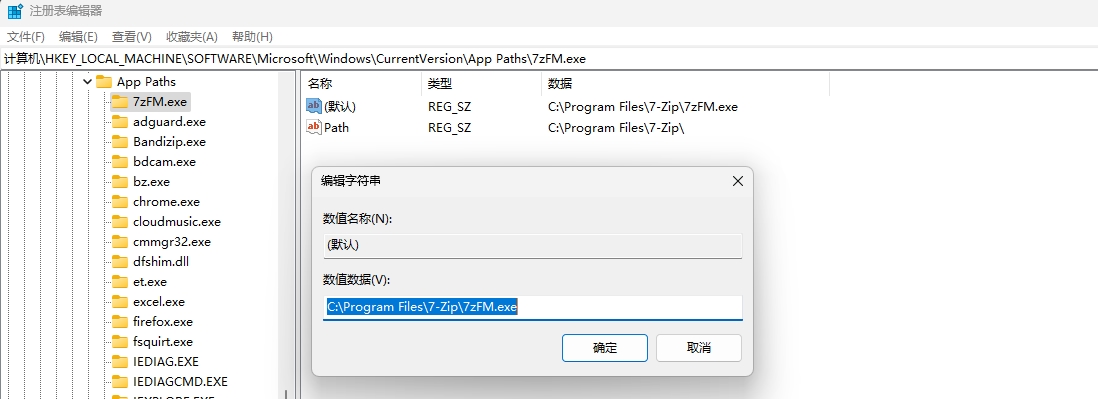Viewport: 1098px width, 399px height.
Task: Click the cloudmusic.exe folder icon
Action: tap(120, 222)
